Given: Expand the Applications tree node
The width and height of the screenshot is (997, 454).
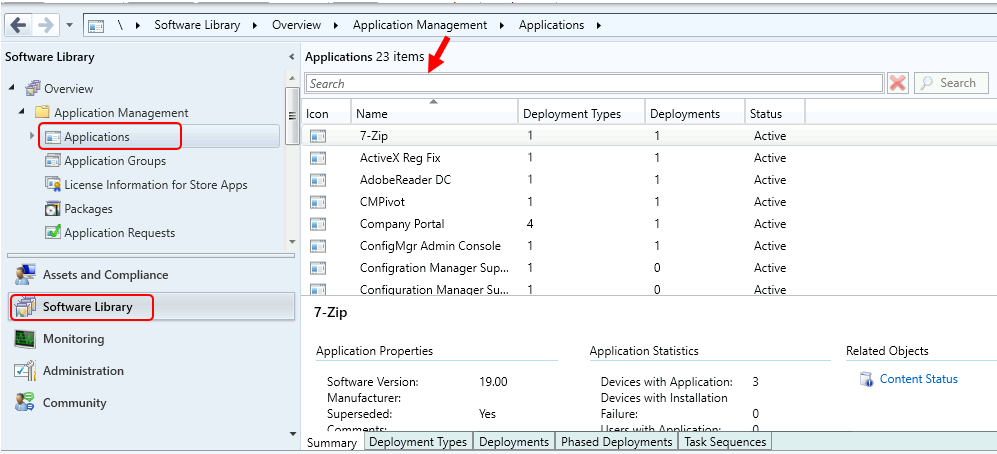Looking at the screenshot, I should [x=32, y=136].
